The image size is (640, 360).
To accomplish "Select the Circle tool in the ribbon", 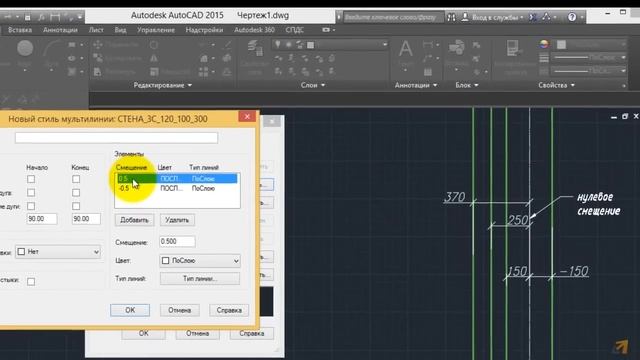I will pyautogui.click(x=25, y=48).
